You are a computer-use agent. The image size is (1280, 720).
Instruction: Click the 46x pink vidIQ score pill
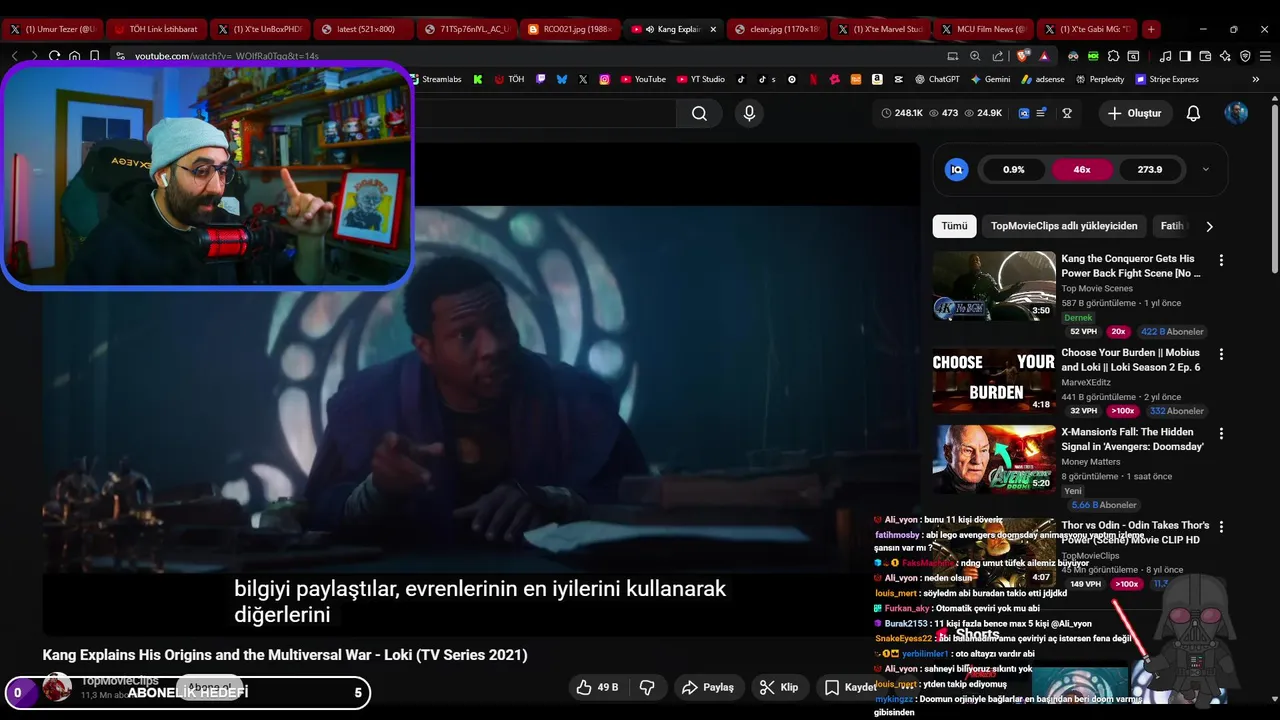pyautogui.click(x=1082, y=170)
